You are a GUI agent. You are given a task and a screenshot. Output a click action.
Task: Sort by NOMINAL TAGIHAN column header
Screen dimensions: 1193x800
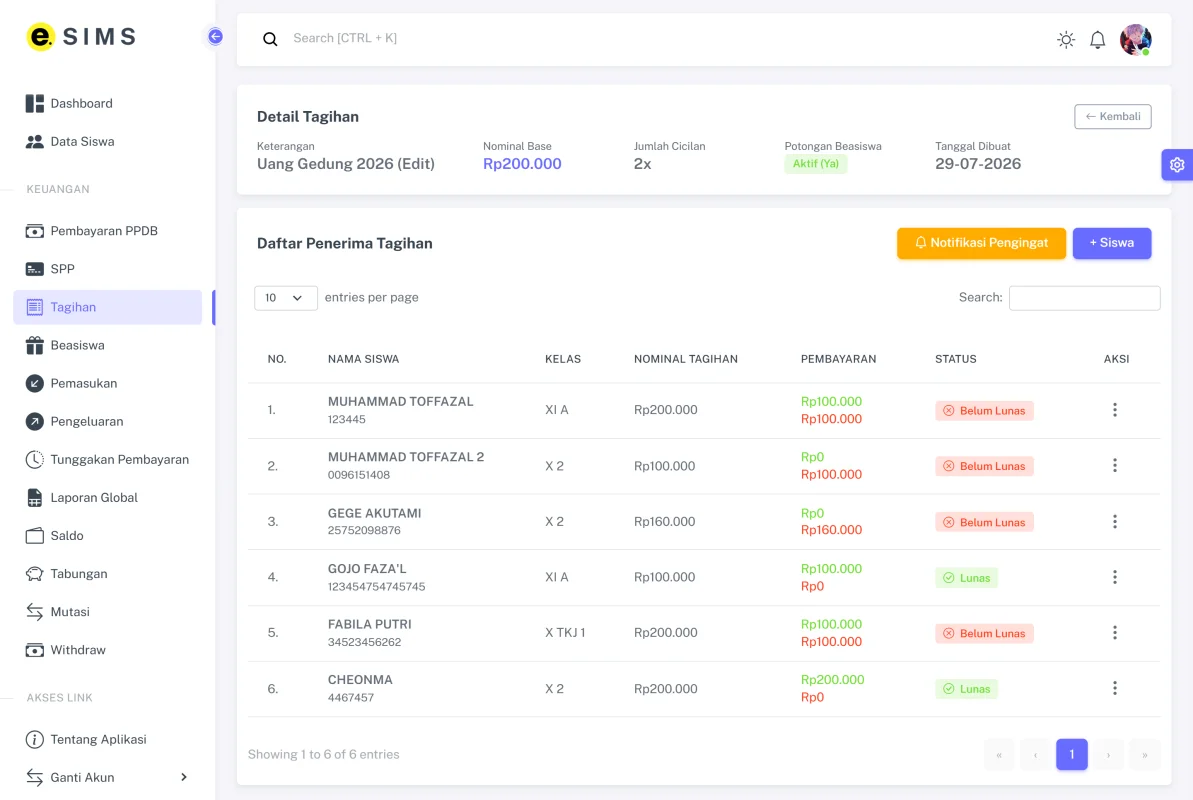(x=686, y=359)
